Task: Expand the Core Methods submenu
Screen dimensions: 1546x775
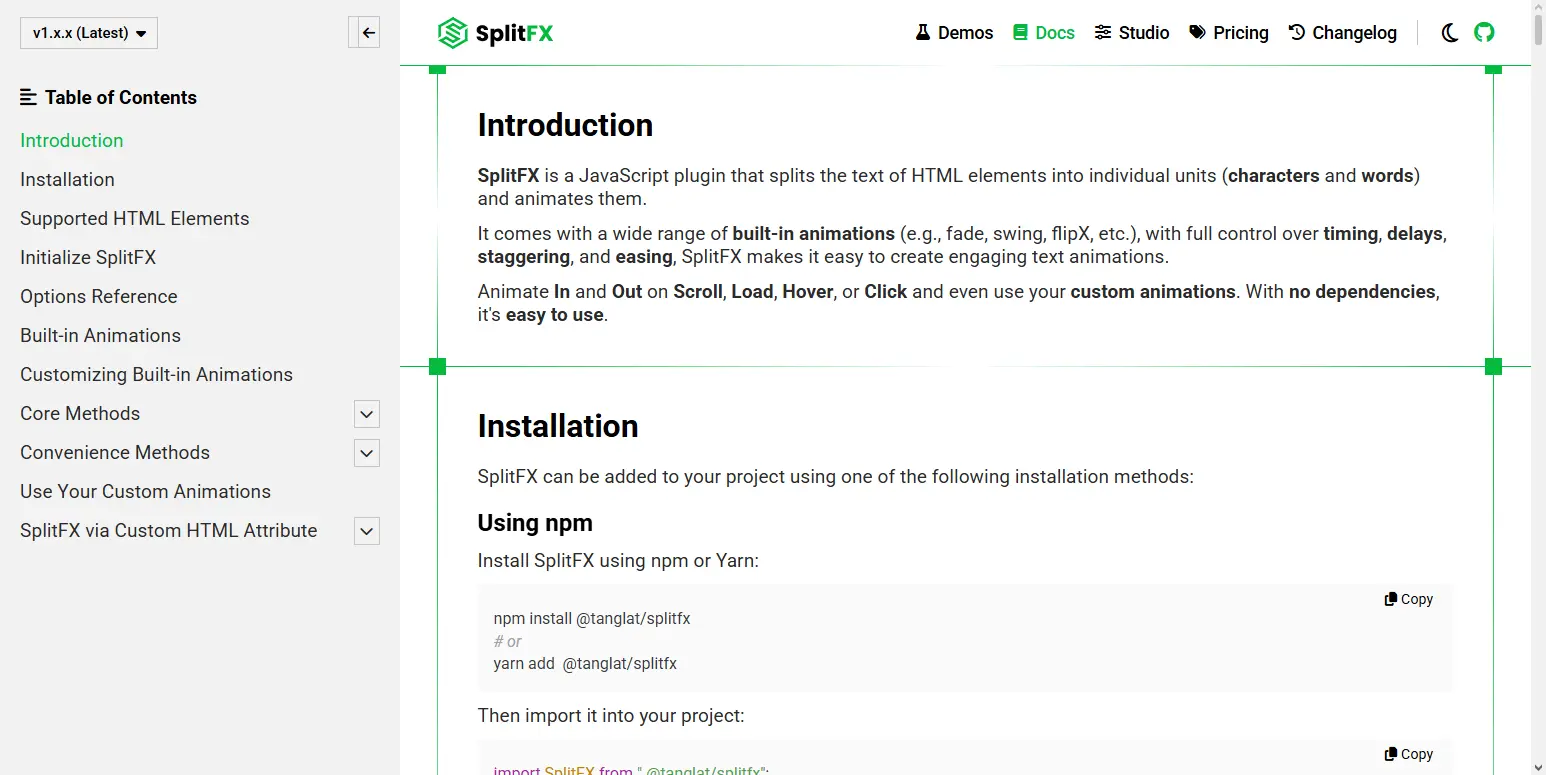Action: (367, 414)
